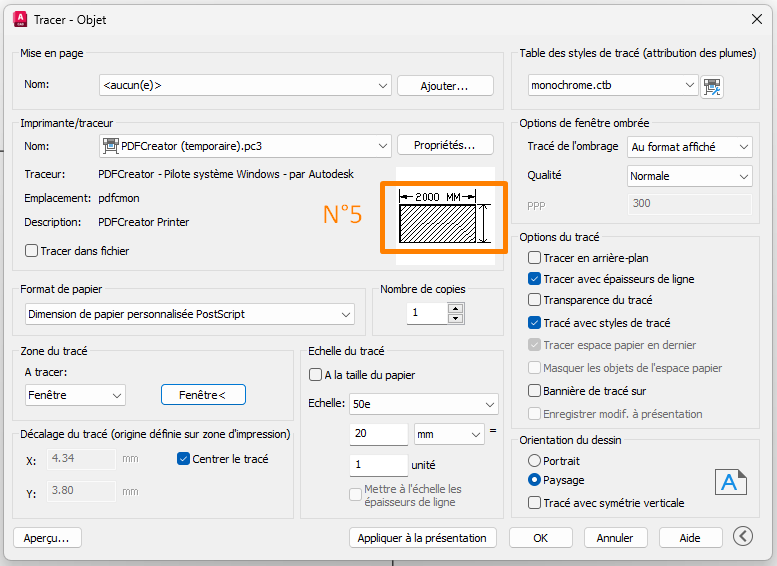
Task: Click the Traceur value PDFCreator pilote text
Action: click(226, 174)
